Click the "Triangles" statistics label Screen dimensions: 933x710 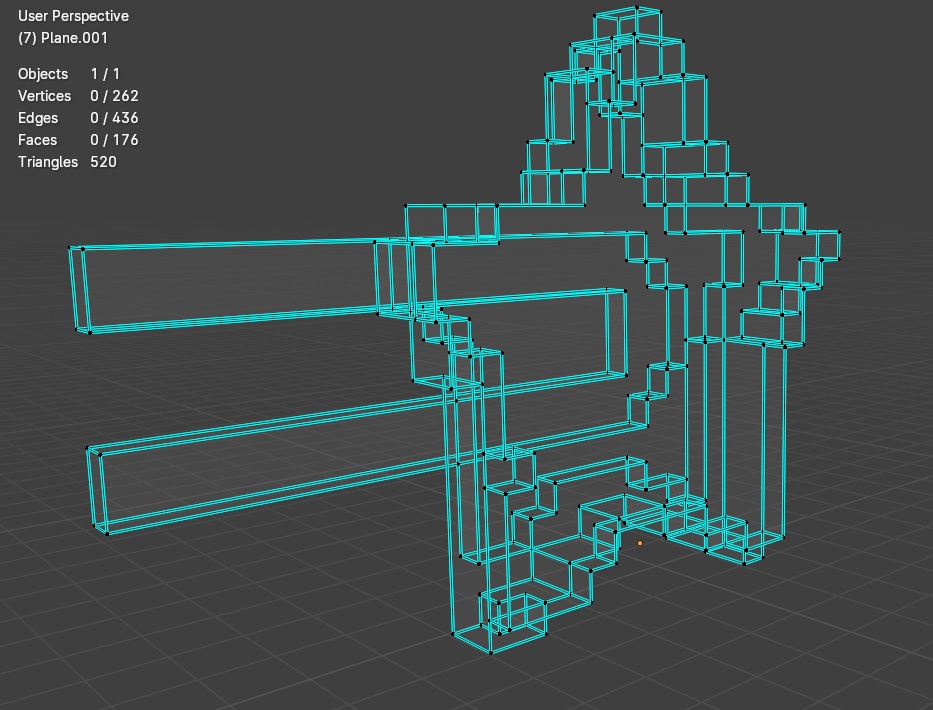point(48,162)
